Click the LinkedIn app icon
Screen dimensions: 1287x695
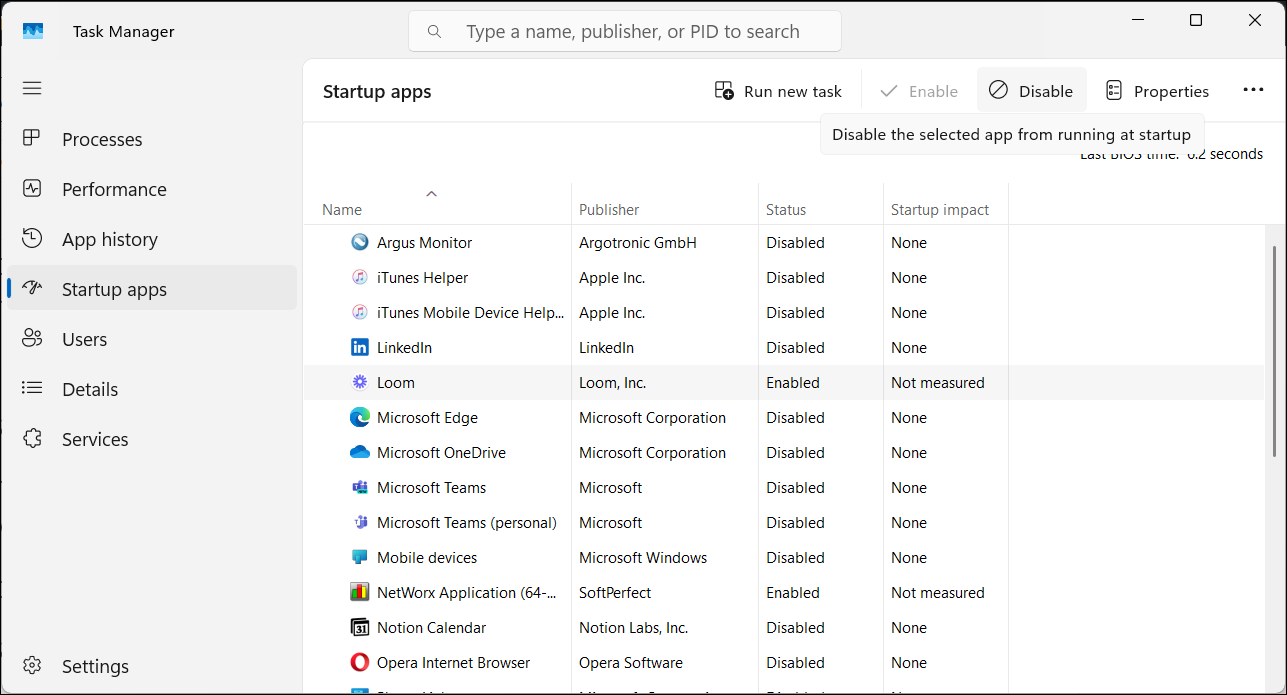pos(360,348)
